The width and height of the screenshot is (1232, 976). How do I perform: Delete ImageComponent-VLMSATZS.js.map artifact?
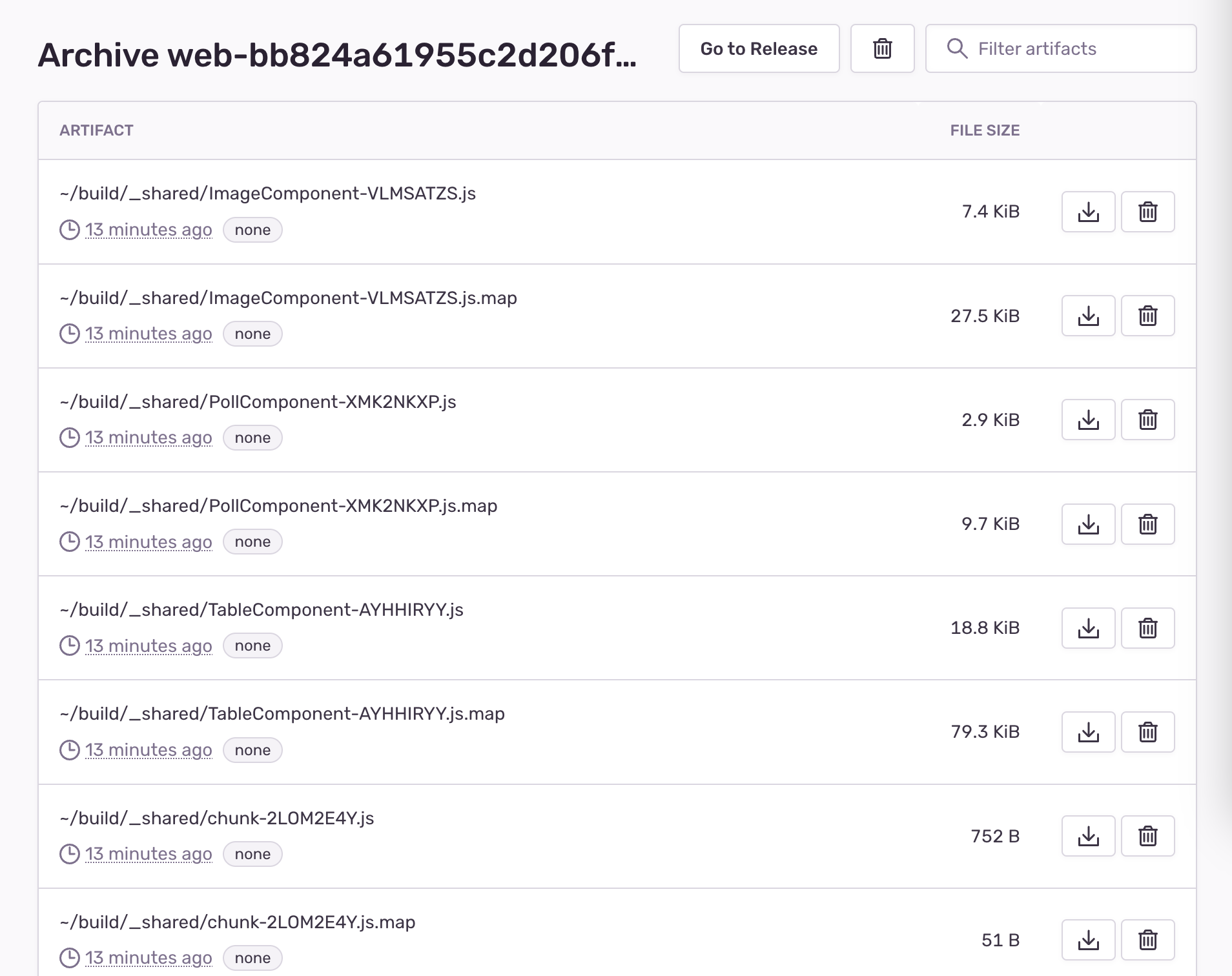[x=1147, y=316]
